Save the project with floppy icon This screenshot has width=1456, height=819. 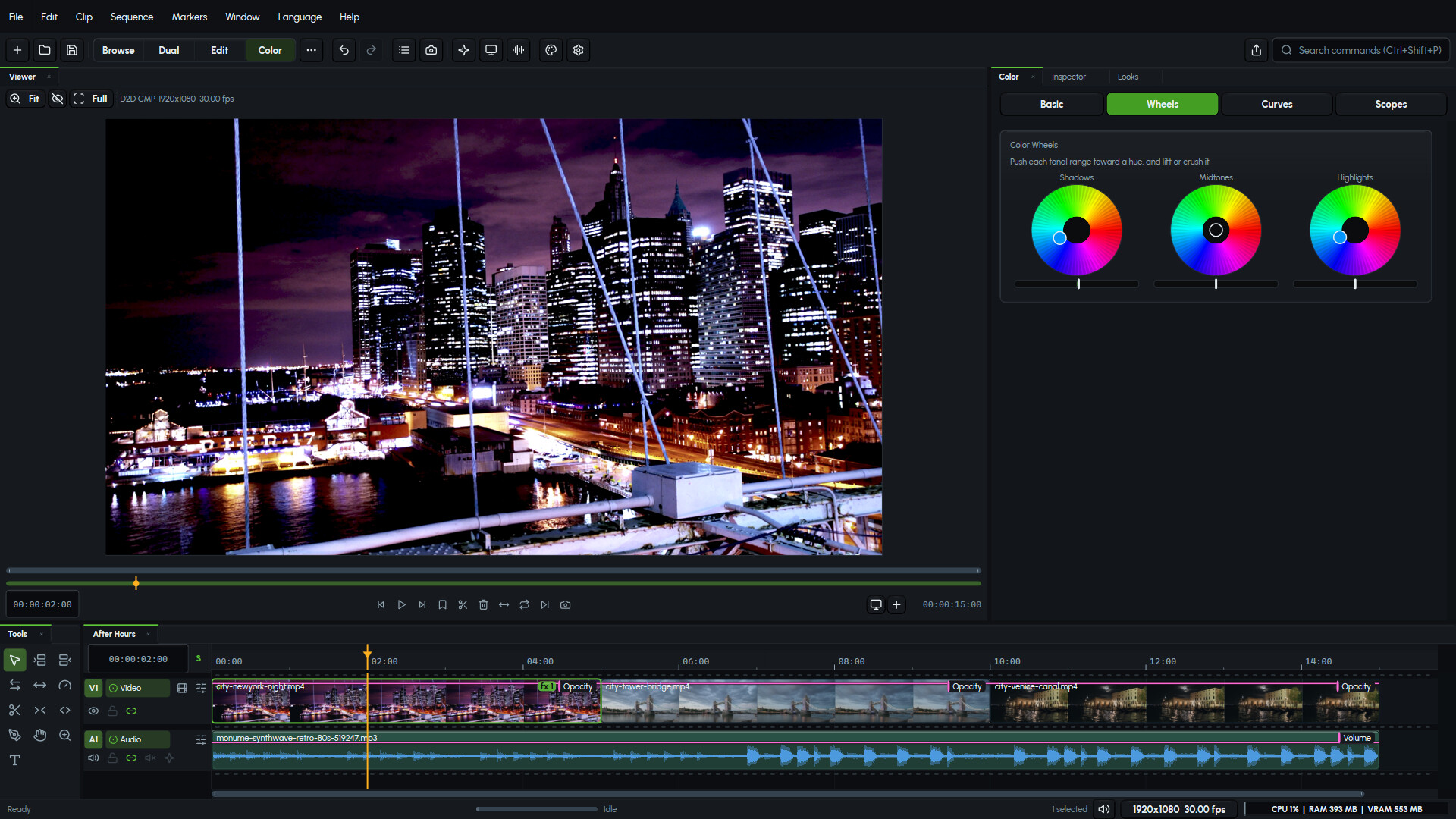click(x=72, y=50)
